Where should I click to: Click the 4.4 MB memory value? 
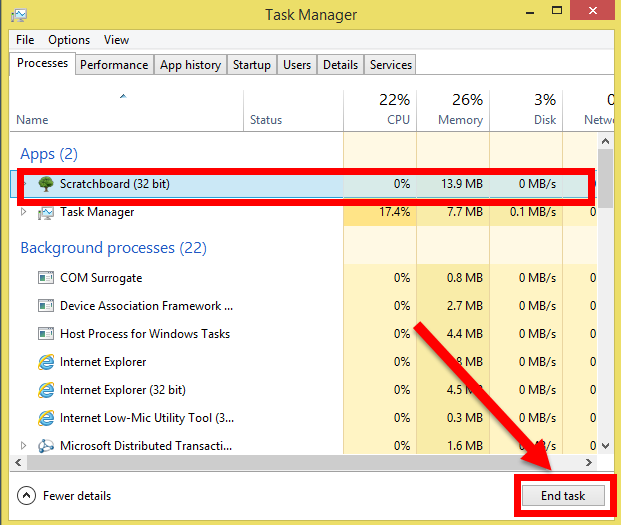point(465,334)
